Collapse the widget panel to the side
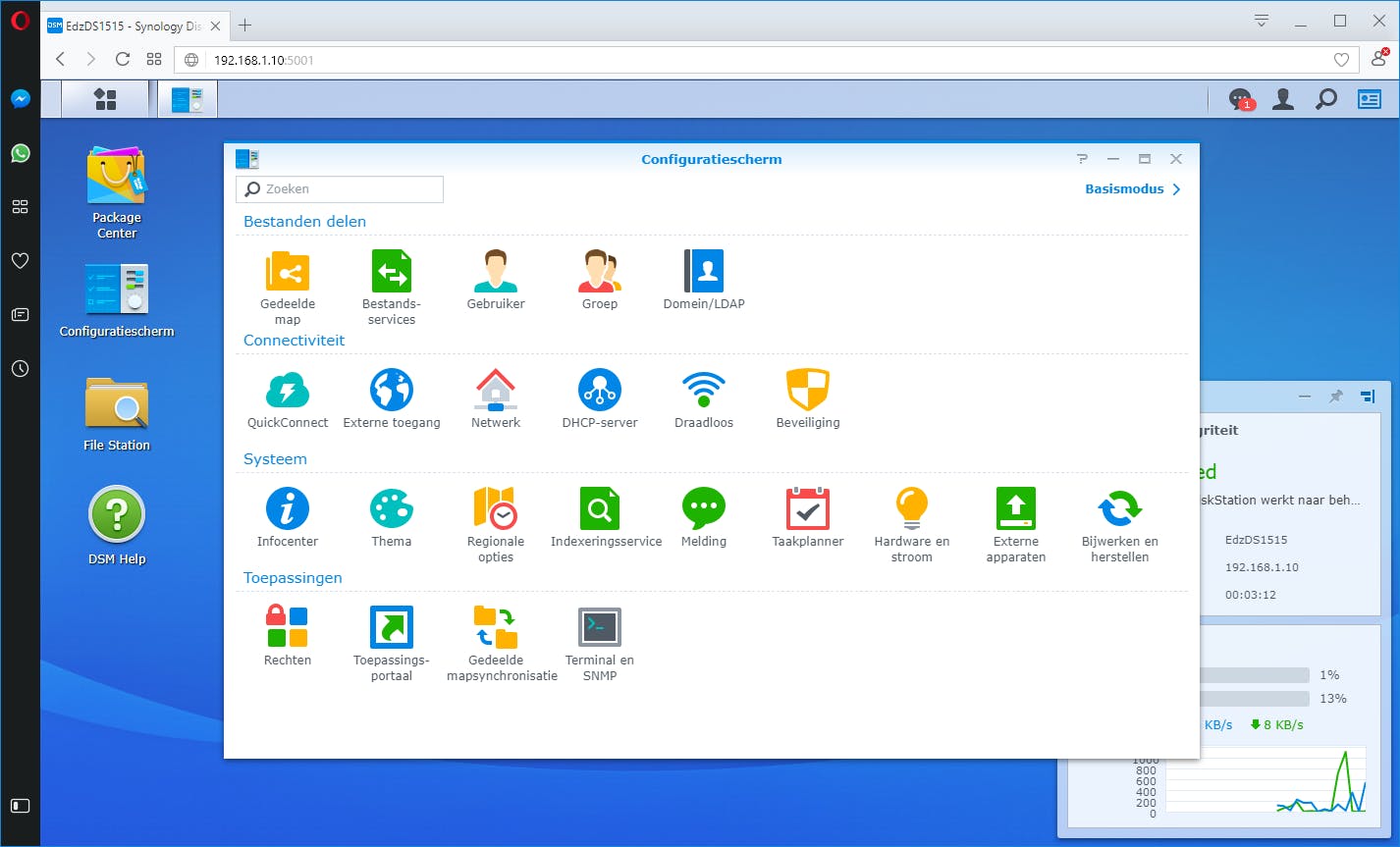1400x847 pixels. pyautogui.click(x=1369, y=397)
